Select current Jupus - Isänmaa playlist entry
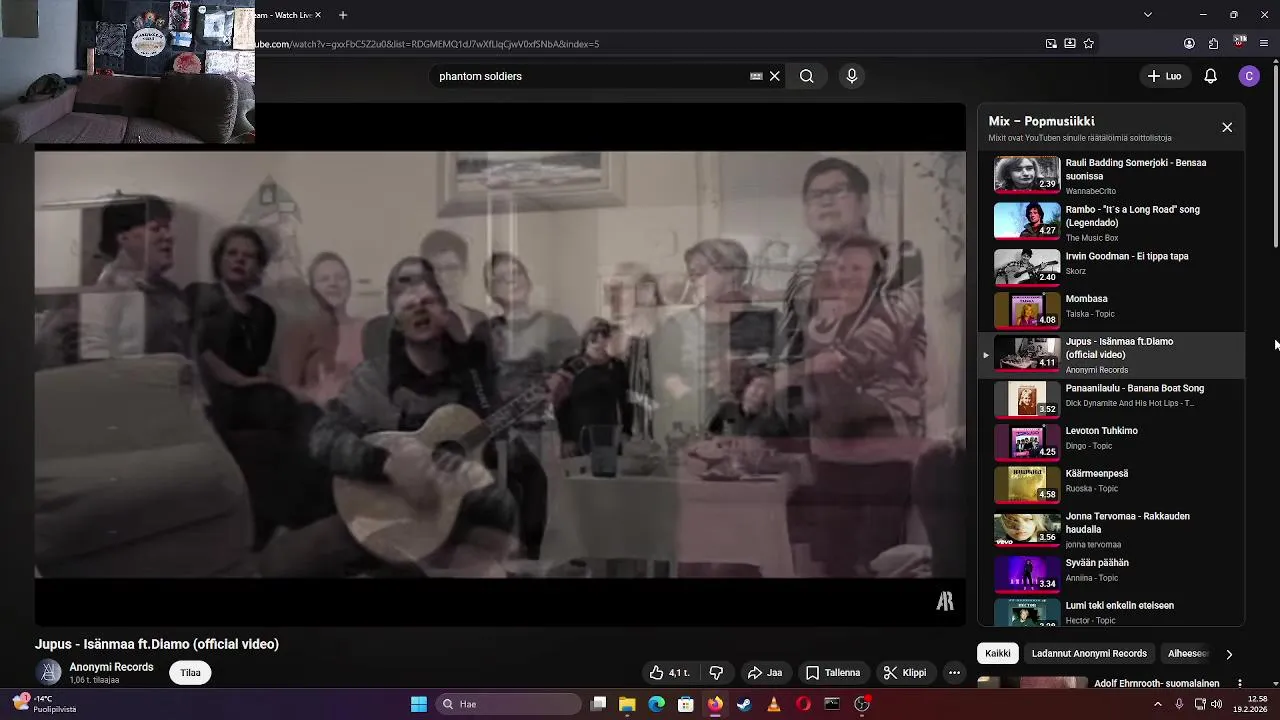Screen dimensions: 1280x720 (1110, 355)
